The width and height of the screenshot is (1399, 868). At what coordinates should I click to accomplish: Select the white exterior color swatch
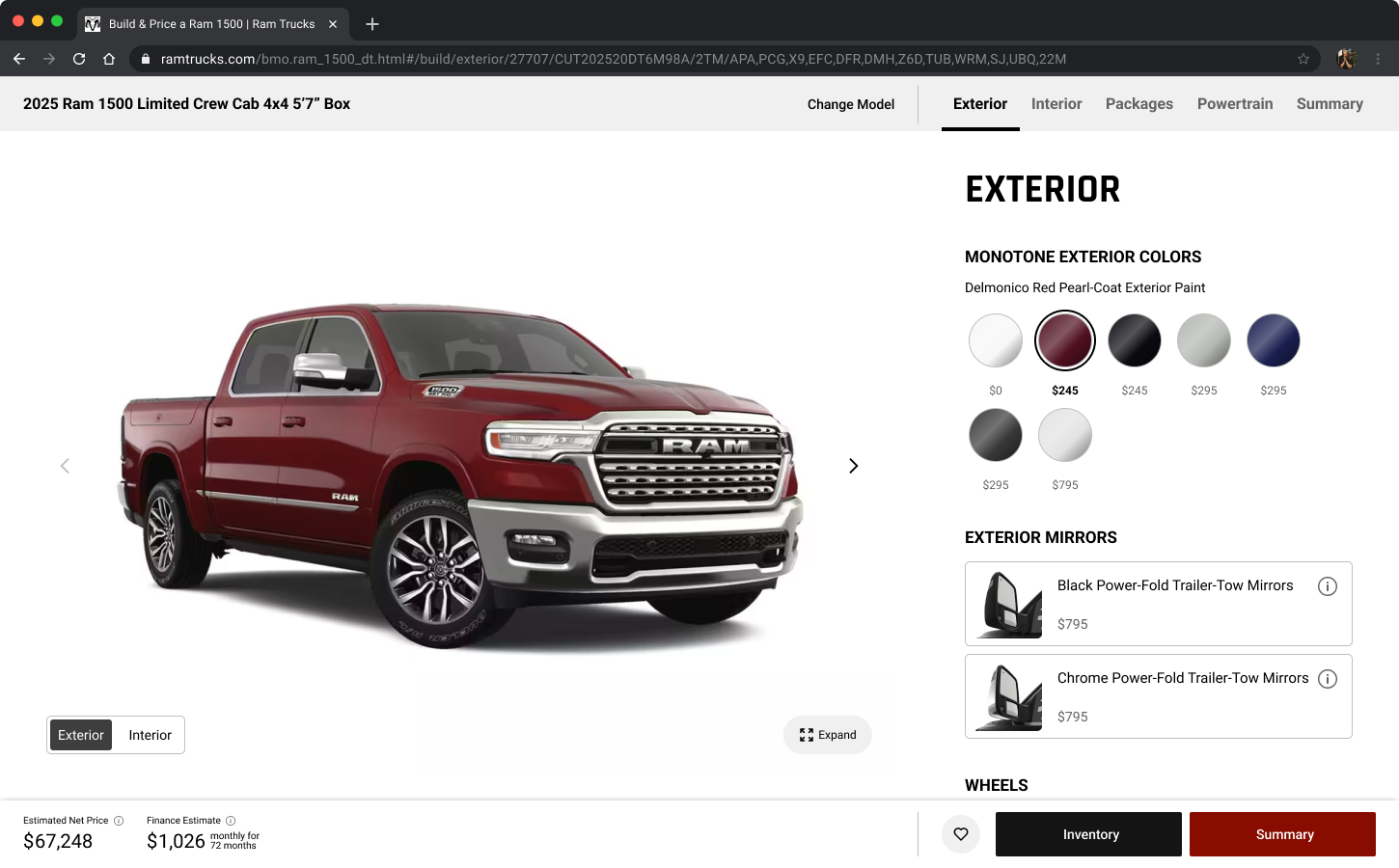[x=996, y=340]
